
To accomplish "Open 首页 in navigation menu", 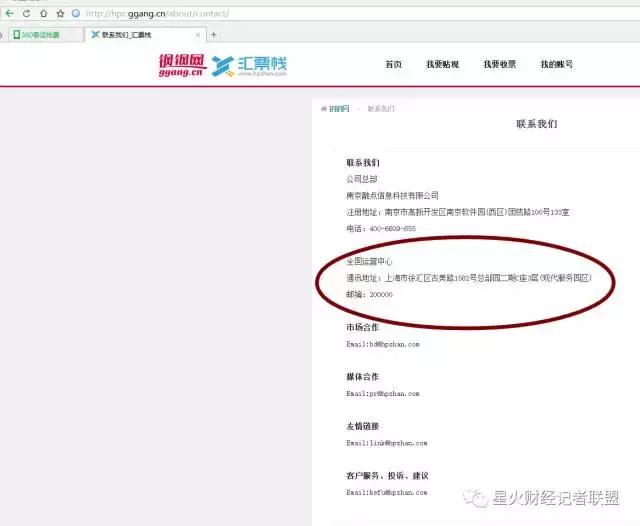I will click(394, 64).
